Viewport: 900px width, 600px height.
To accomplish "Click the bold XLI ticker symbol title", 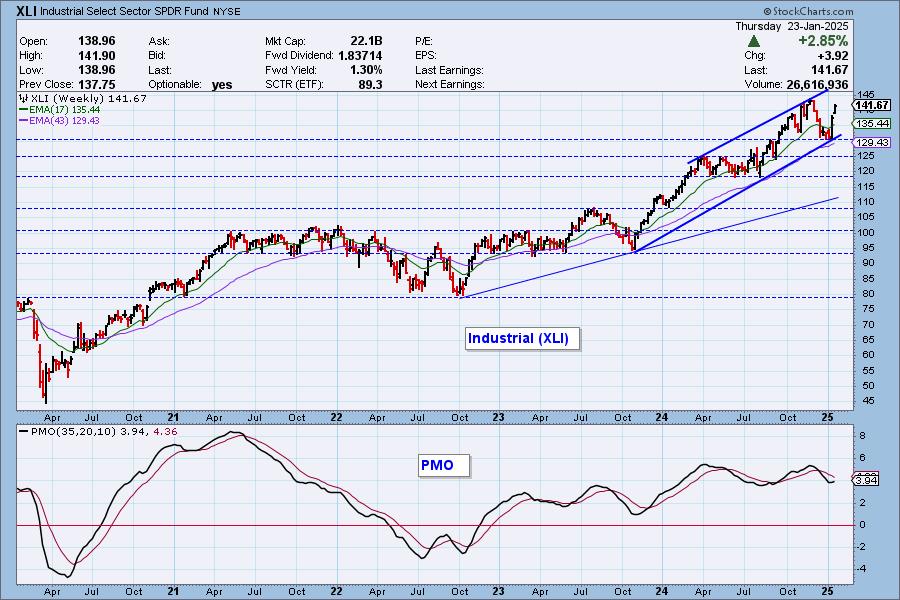I will click(x=26, y=11).
